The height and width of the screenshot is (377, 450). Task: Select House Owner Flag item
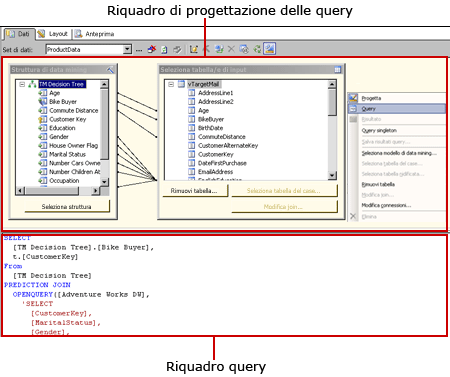[74, 145]
